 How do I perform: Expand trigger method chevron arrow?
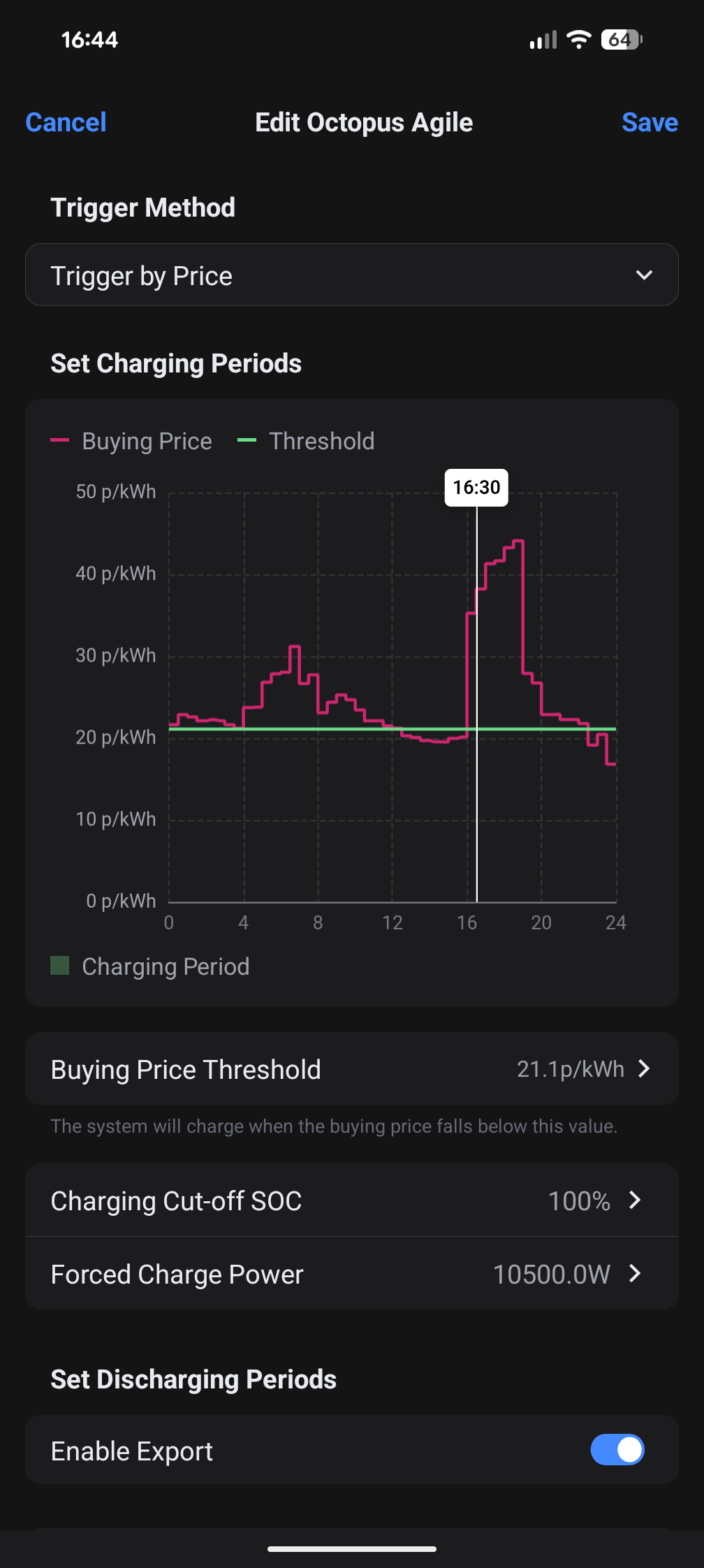[x=644, y=275]
